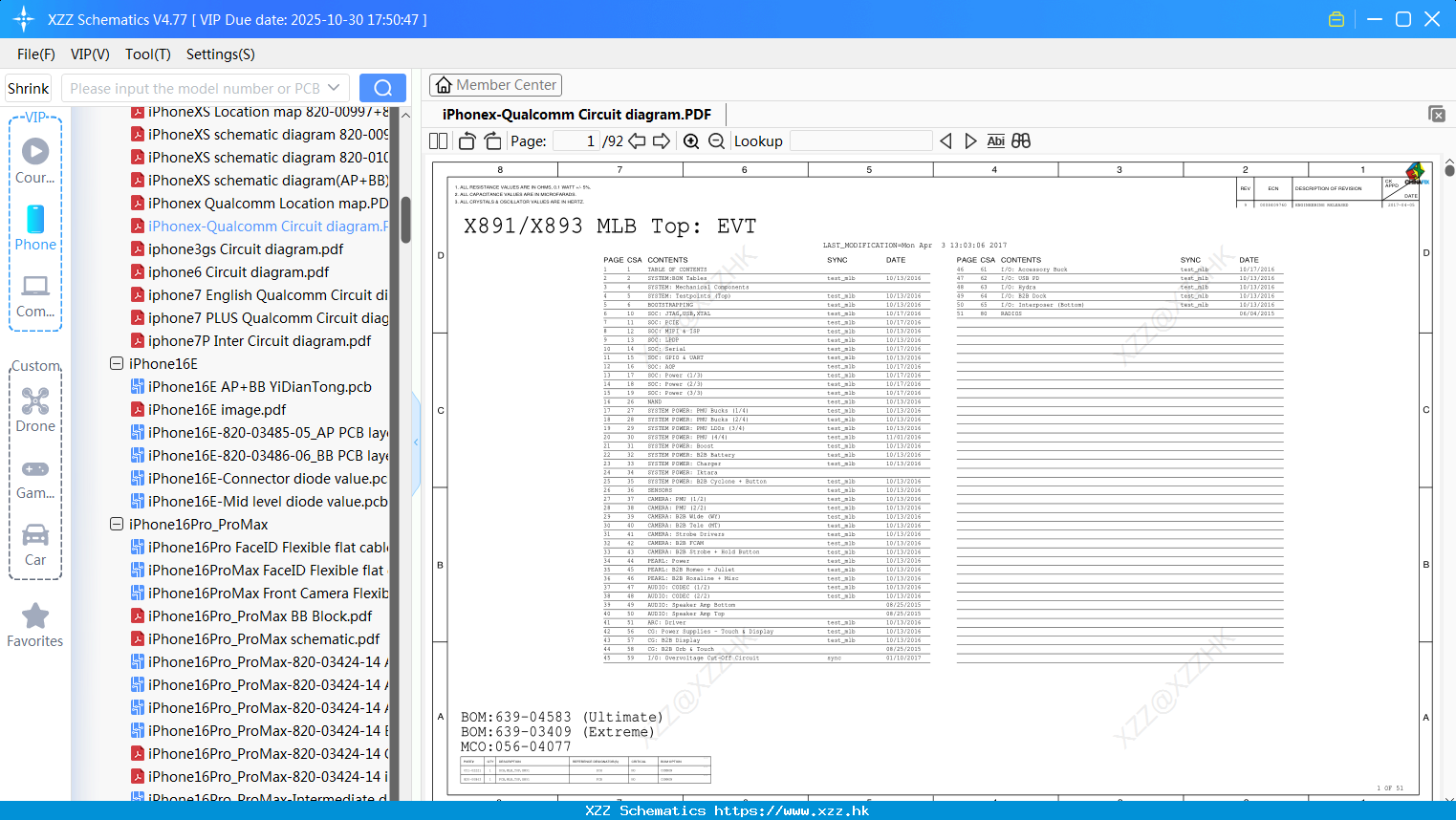This screenshot has width=1456, height=820.
Task: Open iphone7P Inter Circuit diagram.pdf
Action: [251, 341]
